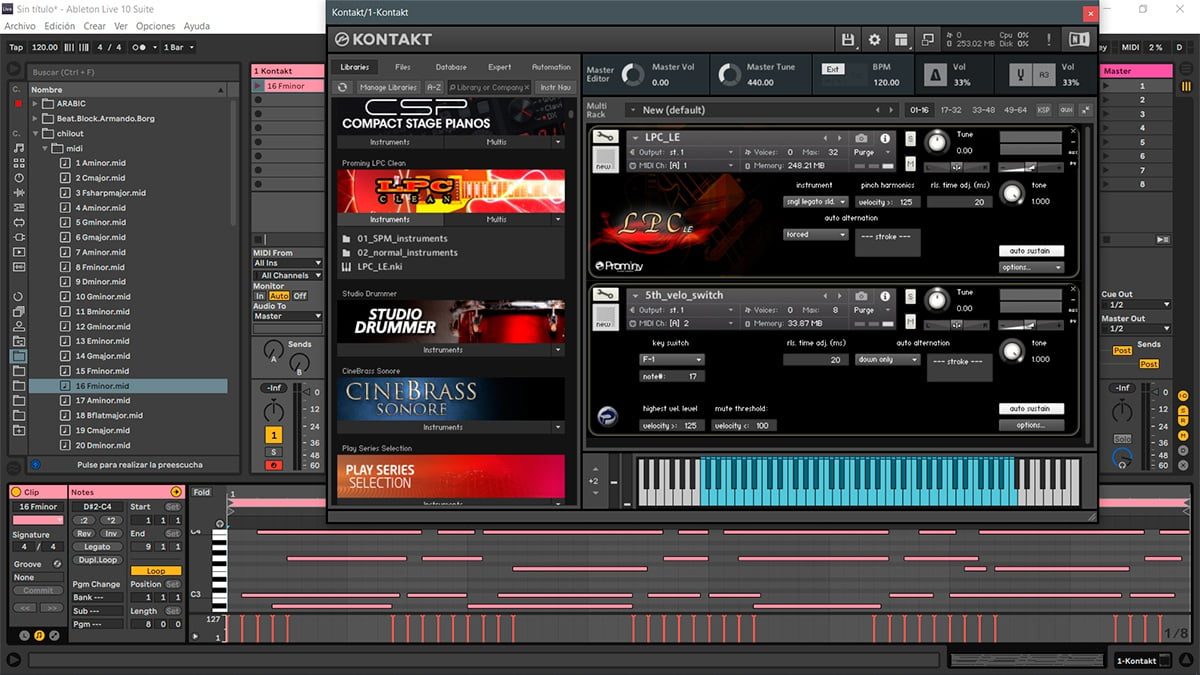Click snapshot camera icon on 5th_velo_switch

pyautogui.click(x=861, y=296)
